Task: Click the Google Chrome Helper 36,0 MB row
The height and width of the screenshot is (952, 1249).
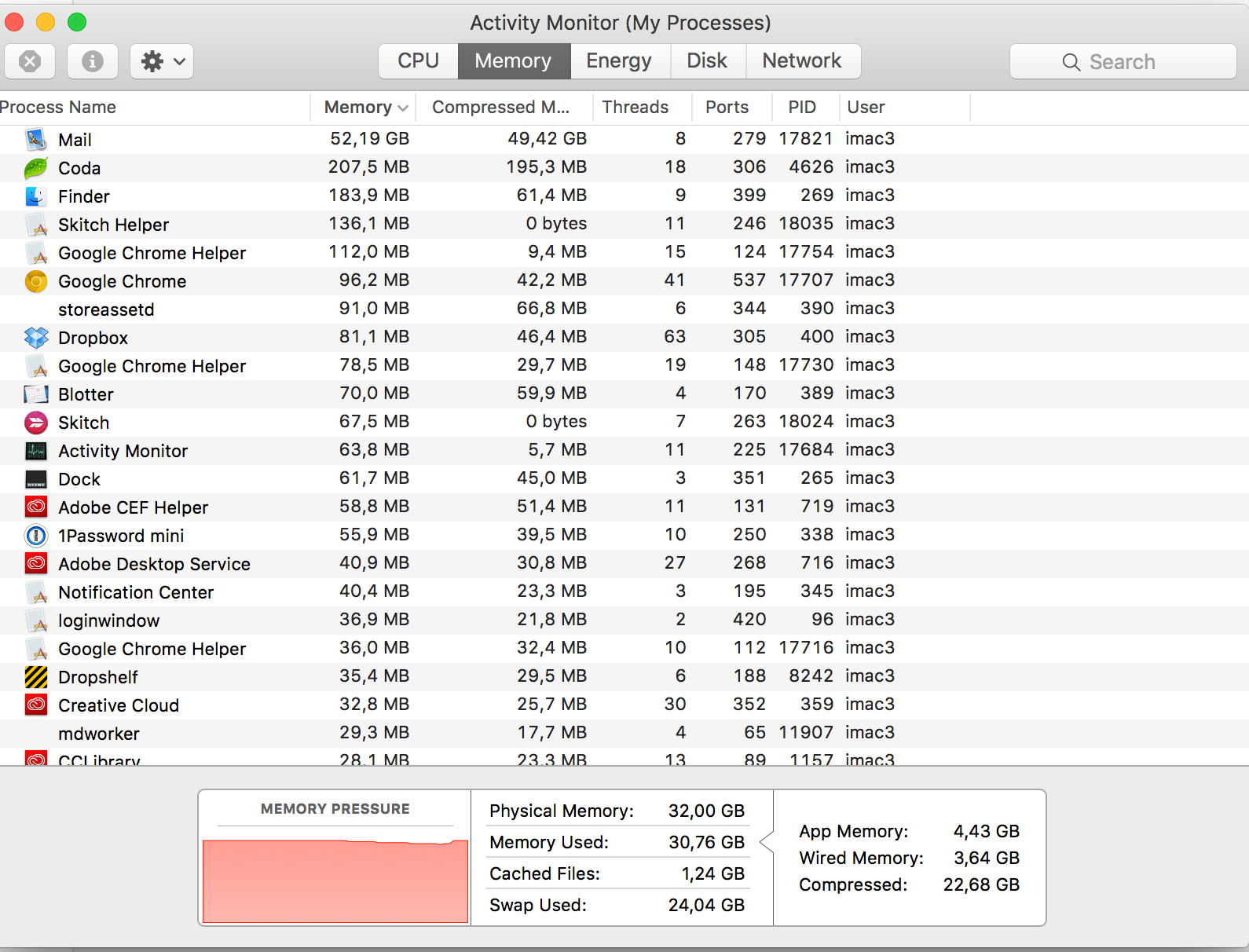Action: [x=624, y=649]
